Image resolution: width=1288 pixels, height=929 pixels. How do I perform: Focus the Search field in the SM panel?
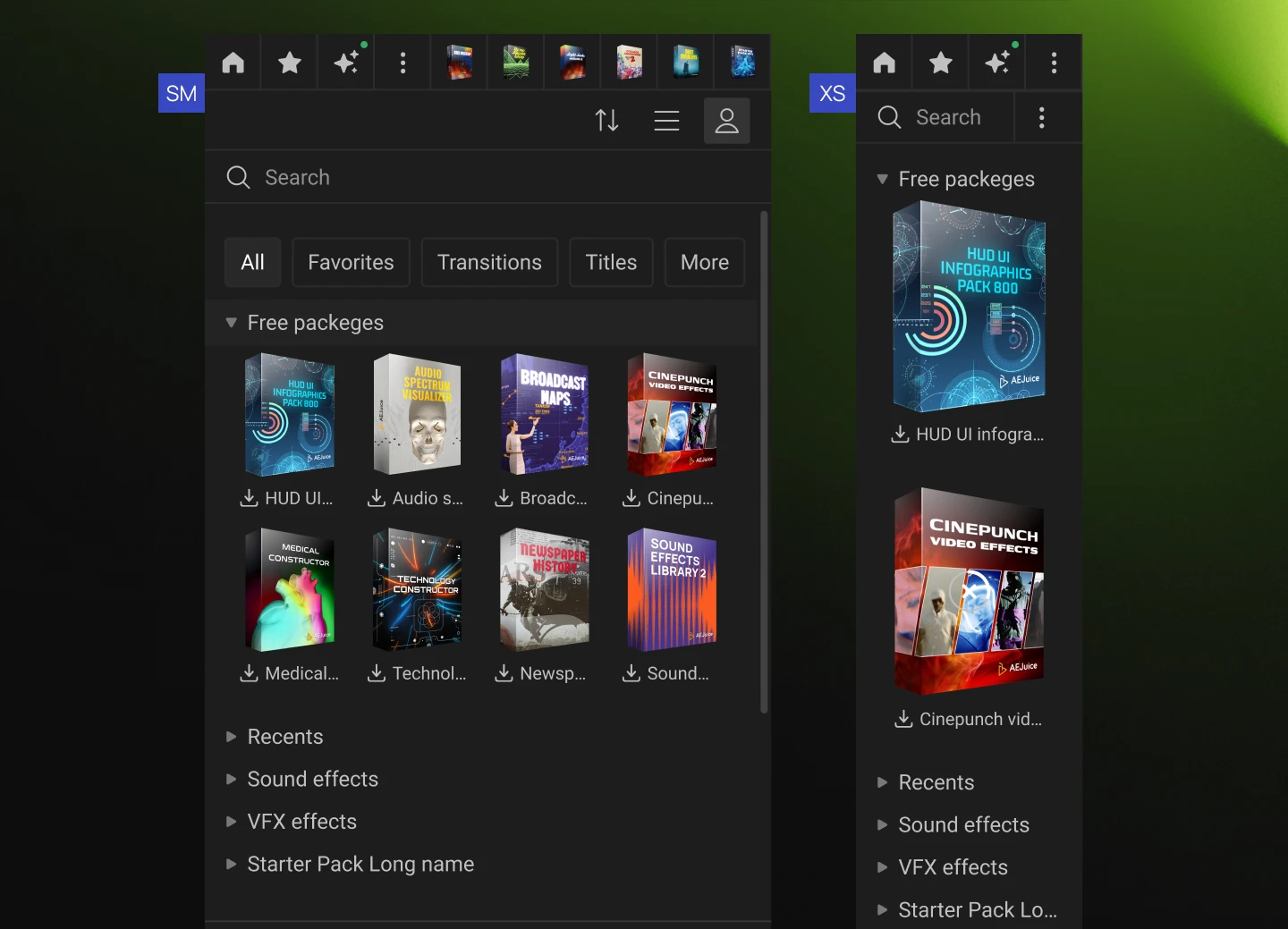487,177
